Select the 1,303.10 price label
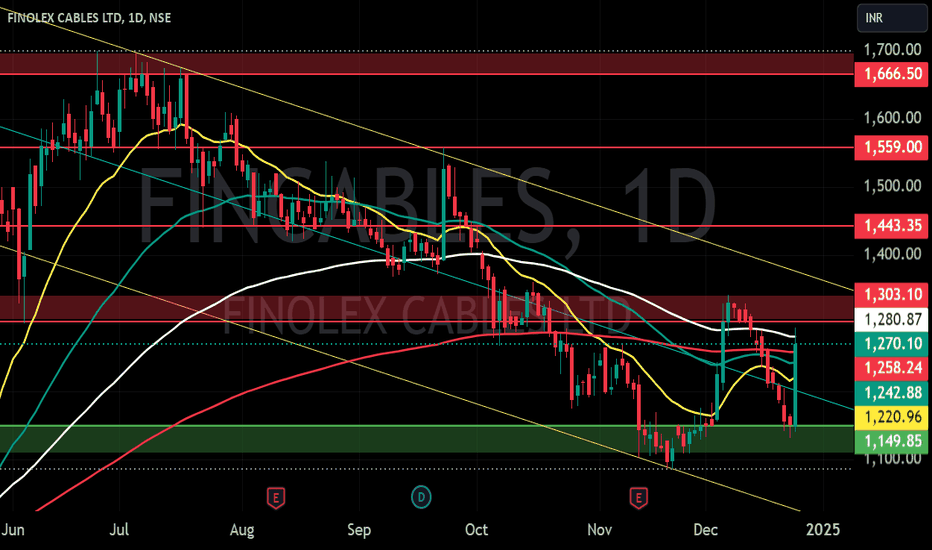Screen dimensions: 932x550 (x=893, y=295)
